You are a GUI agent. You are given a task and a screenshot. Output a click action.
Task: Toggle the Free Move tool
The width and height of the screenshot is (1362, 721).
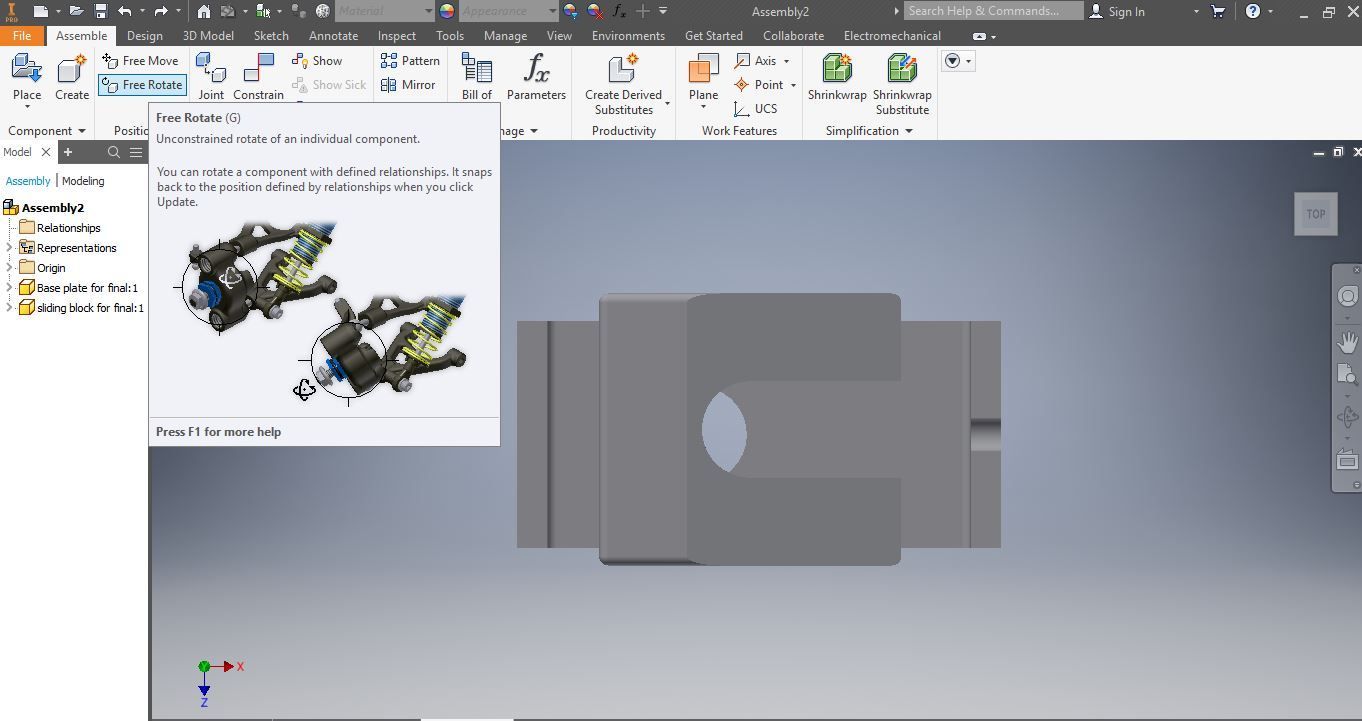[x=140, y=61]
